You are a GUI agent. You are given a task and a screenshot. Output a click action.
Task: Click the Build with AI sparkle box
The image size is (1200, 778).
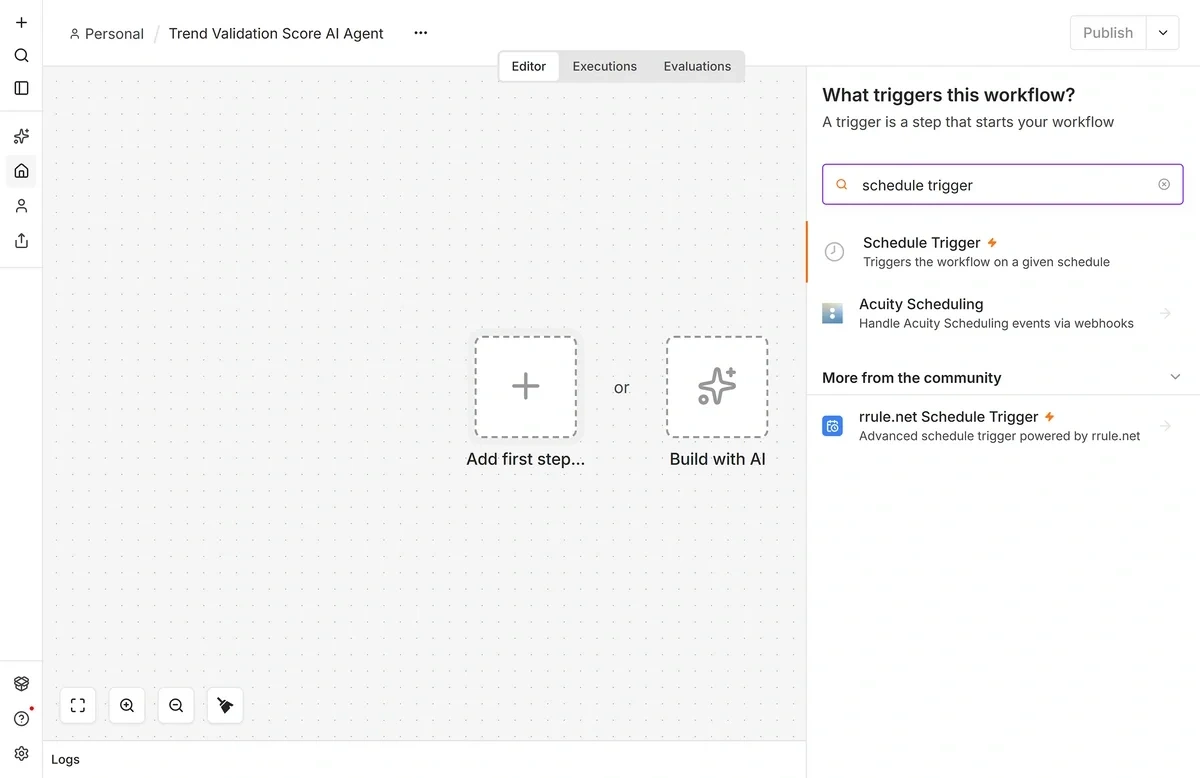click(x=717, y=387)
